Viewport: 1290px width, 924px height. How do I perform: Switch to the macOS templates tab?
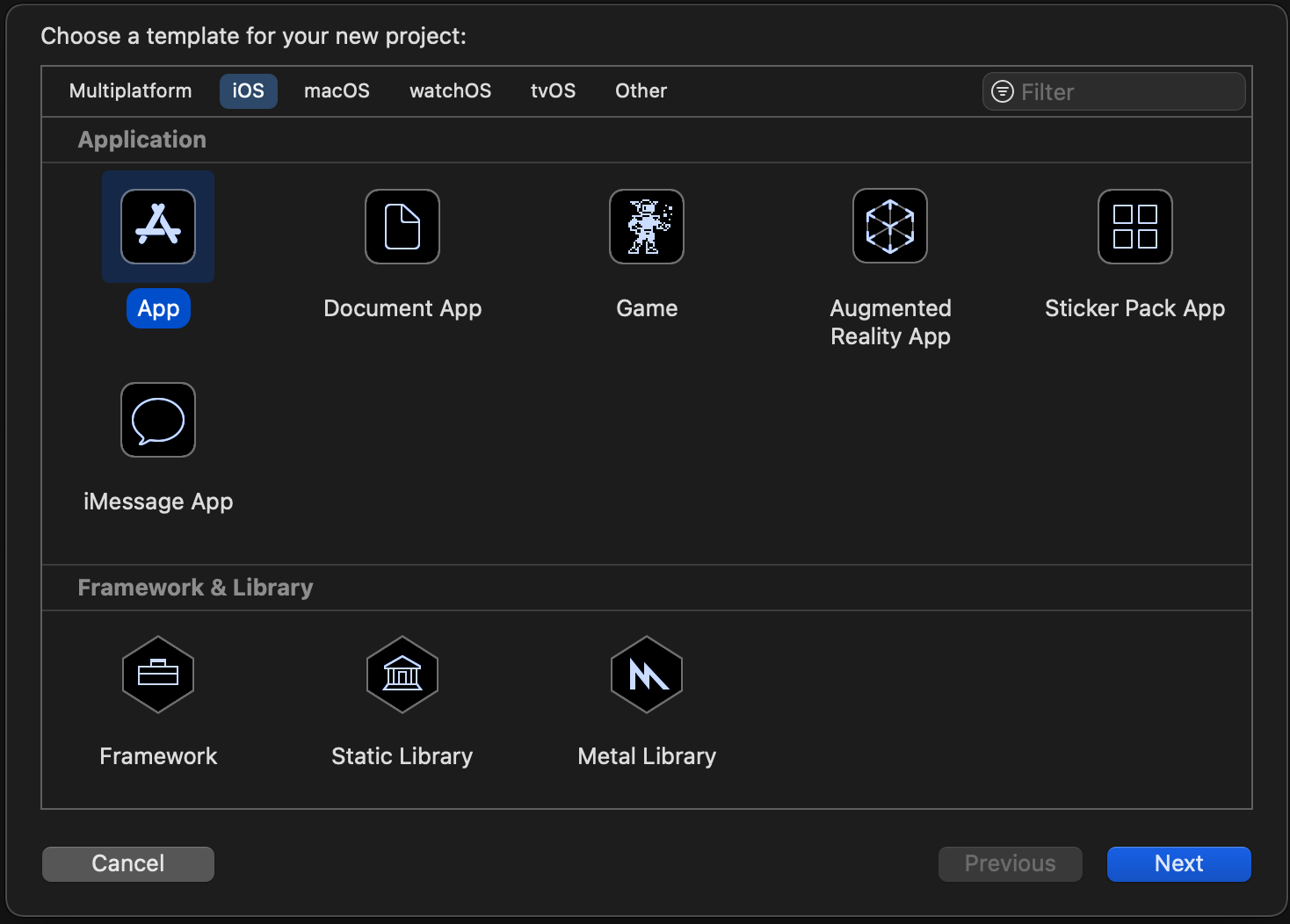pyautogui.click(x=337, y=90)
